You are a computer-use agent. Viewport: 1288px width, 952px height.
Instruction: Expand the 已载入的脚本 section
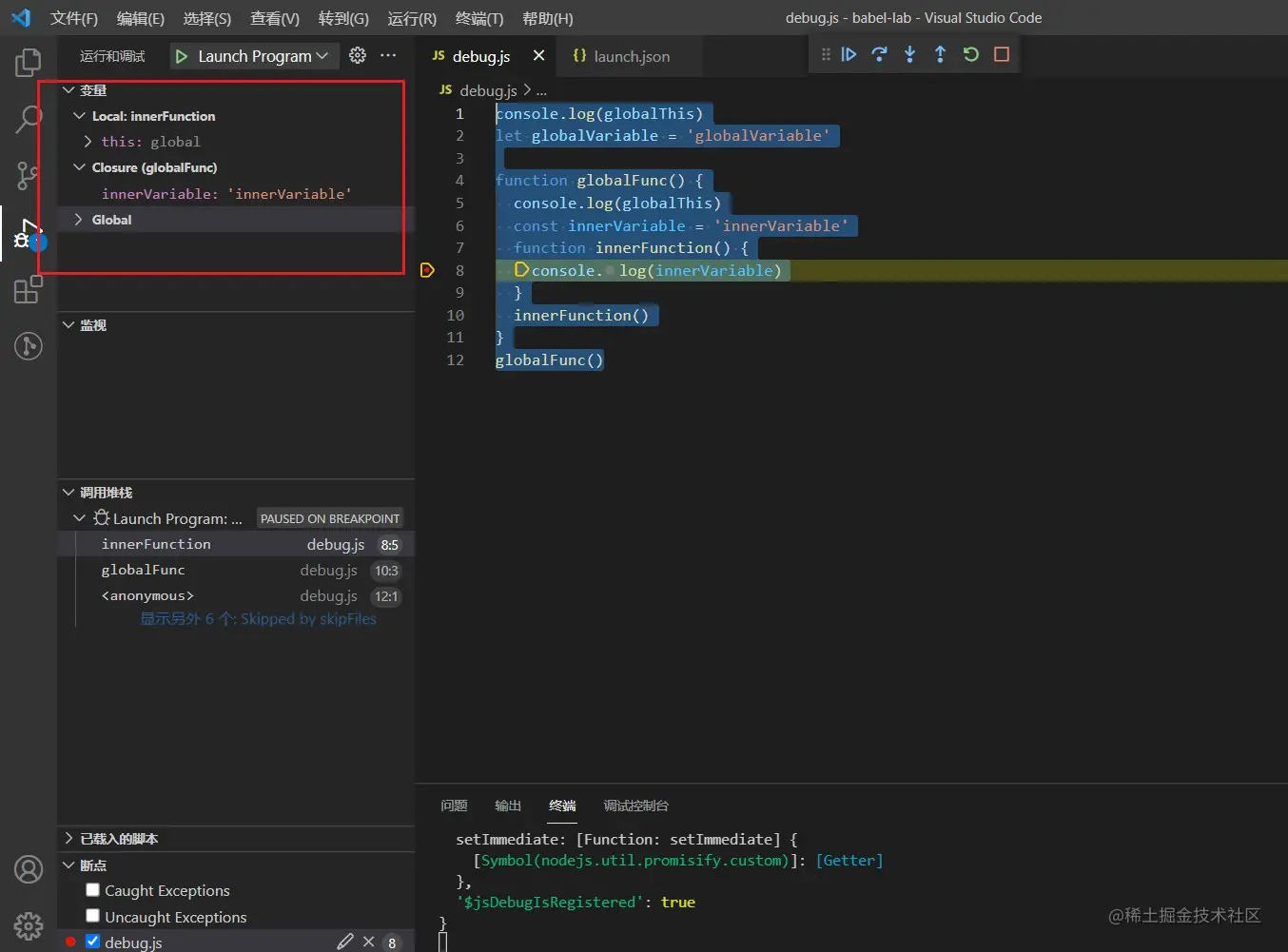tap(68, 839)
